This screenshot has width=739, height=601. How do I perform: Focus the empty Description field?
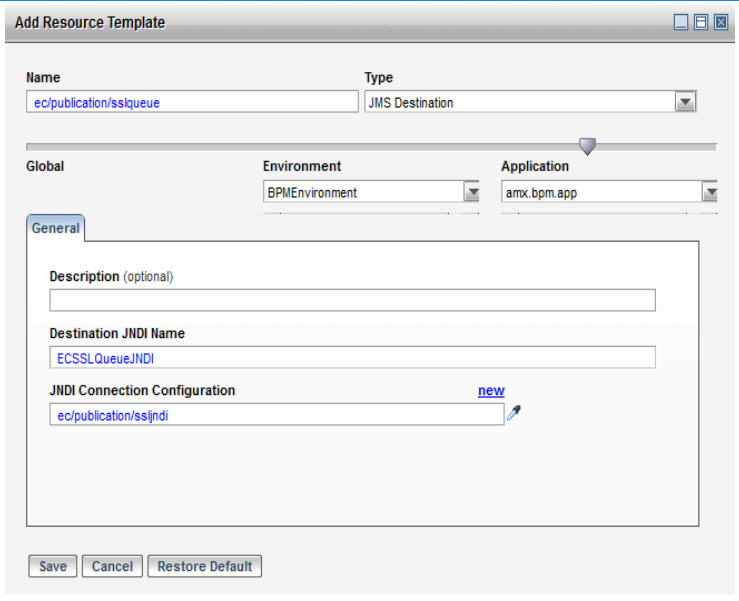[353, 300]
